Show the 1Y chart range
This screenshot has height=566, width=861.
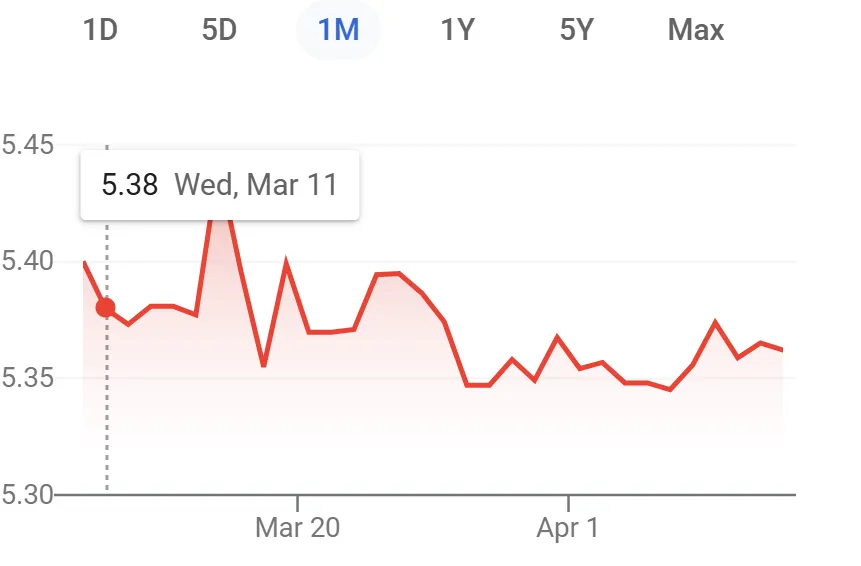click(457, 30)
